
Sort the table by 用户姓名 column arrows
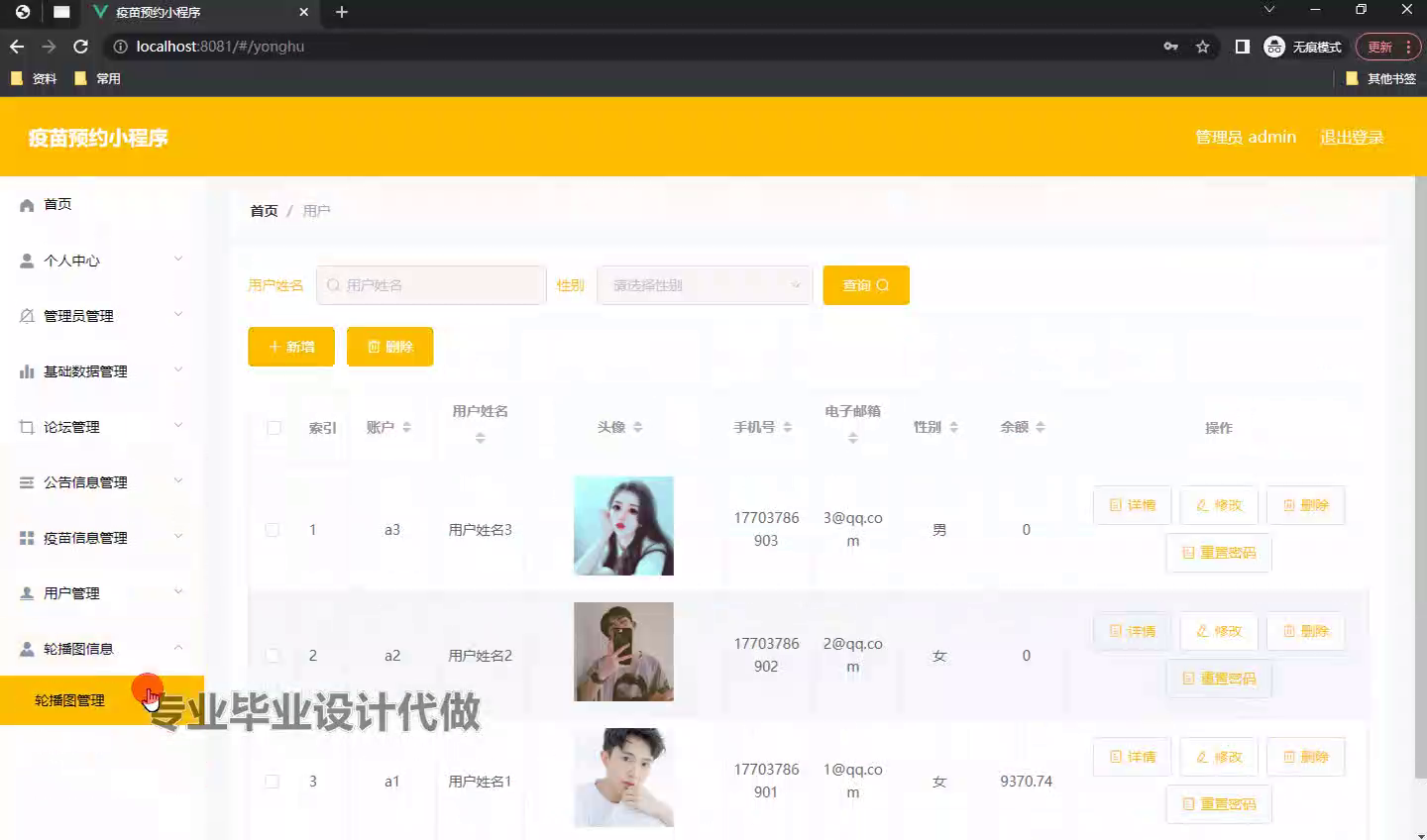tap(480, 438)
